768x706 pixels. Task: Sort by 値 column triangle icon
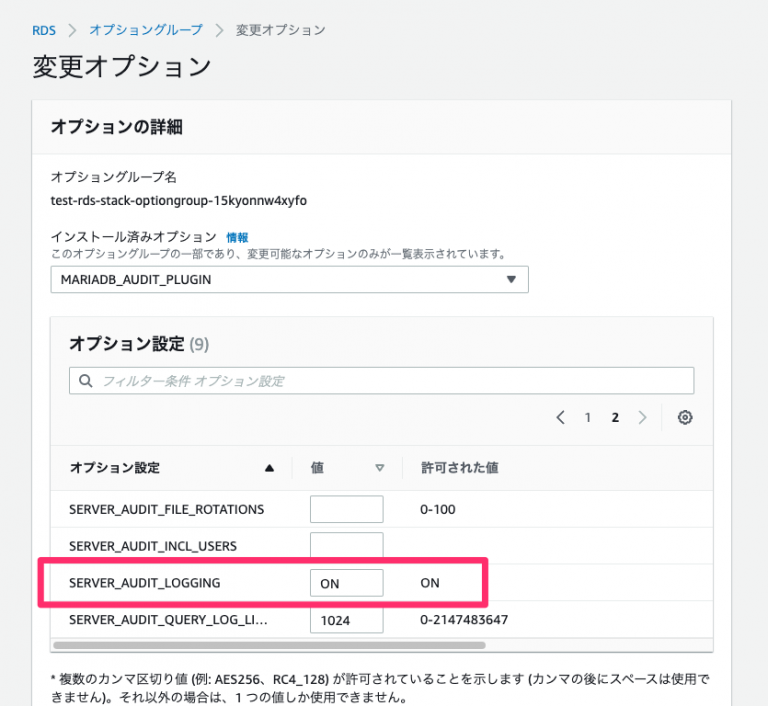pos(379,468)
